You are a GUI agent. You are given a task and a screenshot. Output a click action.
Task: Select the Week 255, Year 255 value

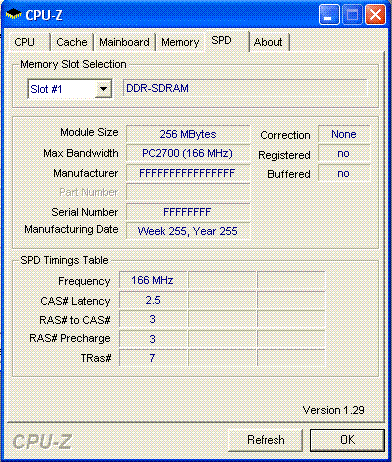(x=188, y=231)
